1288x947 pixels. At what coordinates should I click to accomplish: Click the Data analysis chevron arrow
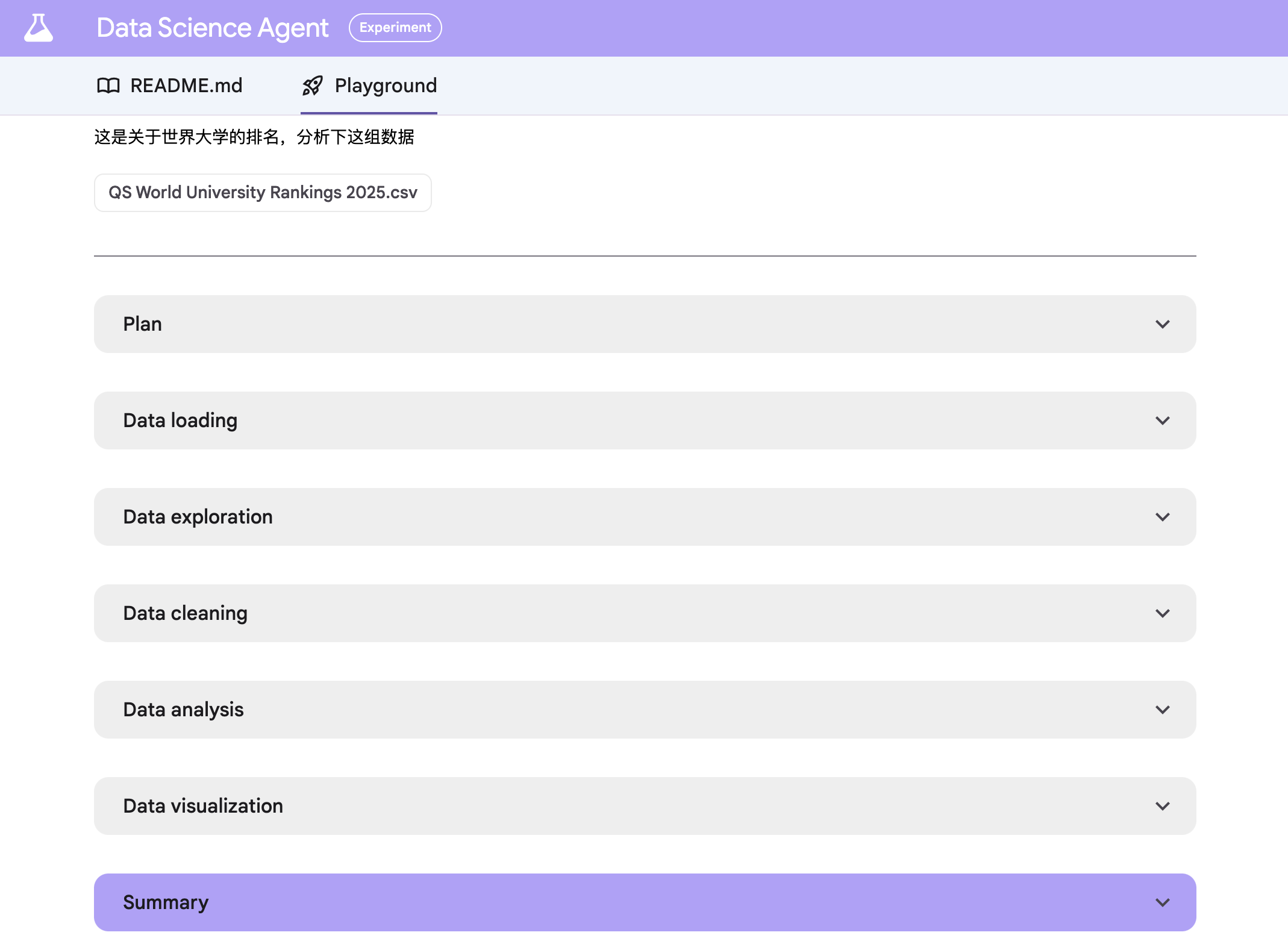1163,710
